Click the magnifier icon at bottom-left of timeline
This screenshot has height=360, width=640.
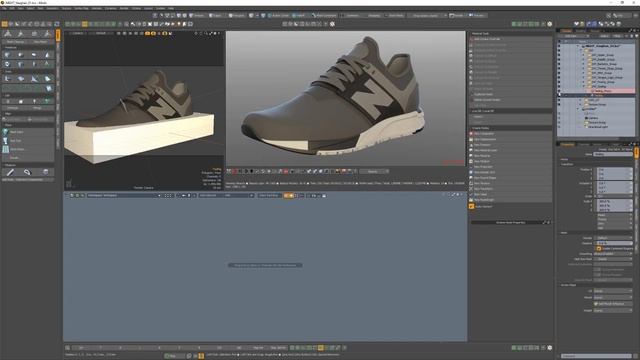[67, 348]
